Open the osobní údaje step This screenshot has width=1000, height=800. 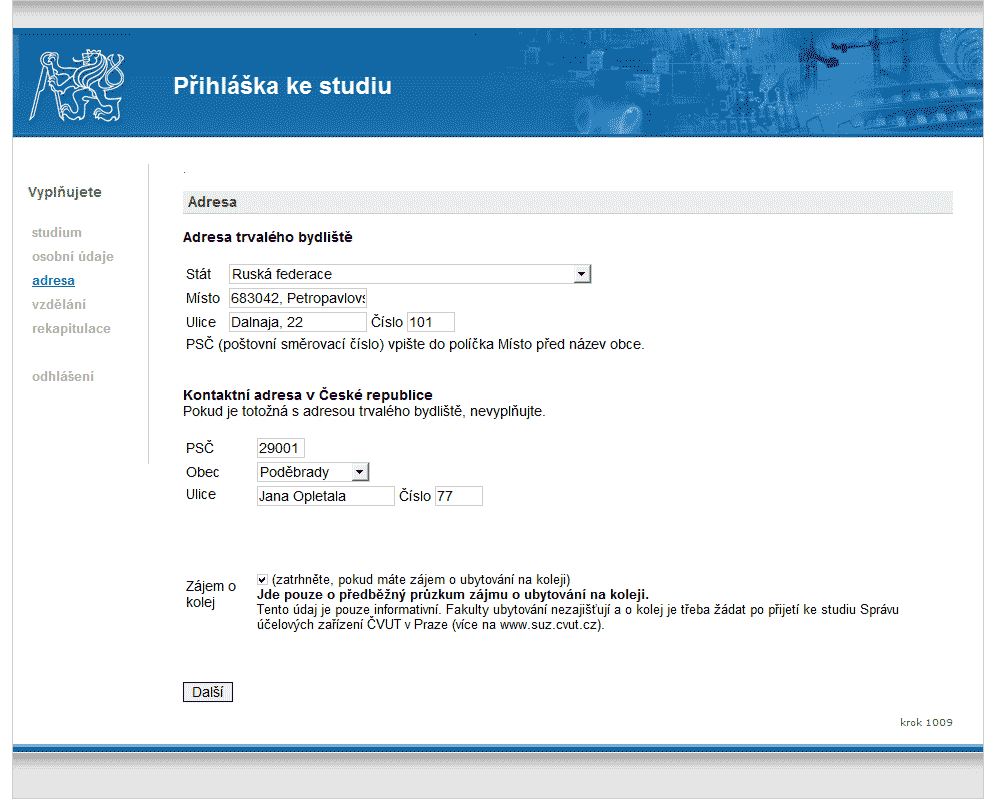[73, 256]
